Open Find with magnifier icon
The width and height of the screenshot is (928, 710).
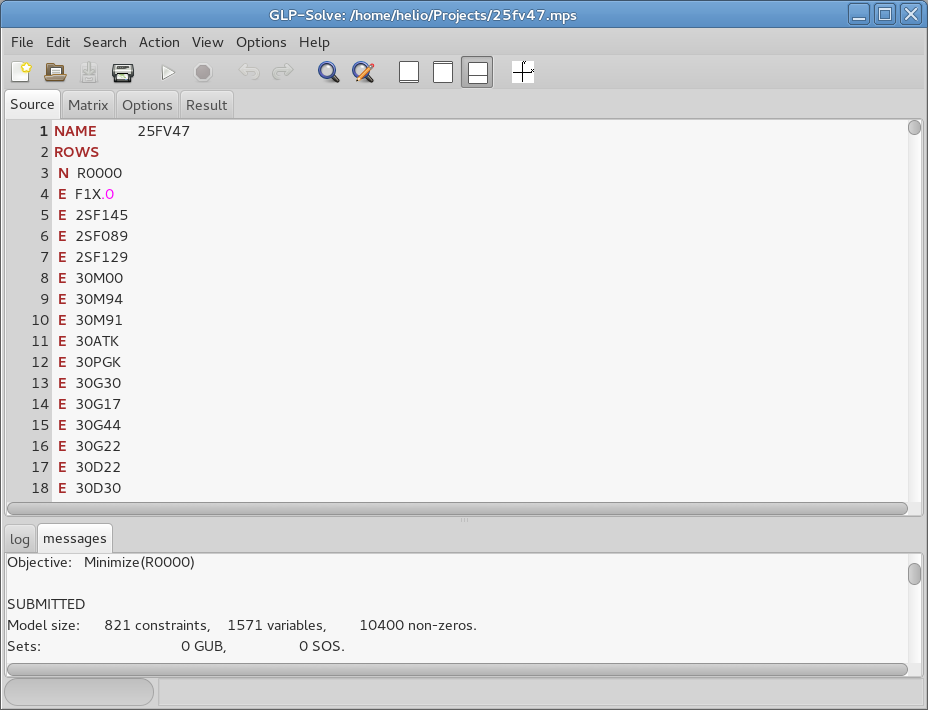coord(328,72)
